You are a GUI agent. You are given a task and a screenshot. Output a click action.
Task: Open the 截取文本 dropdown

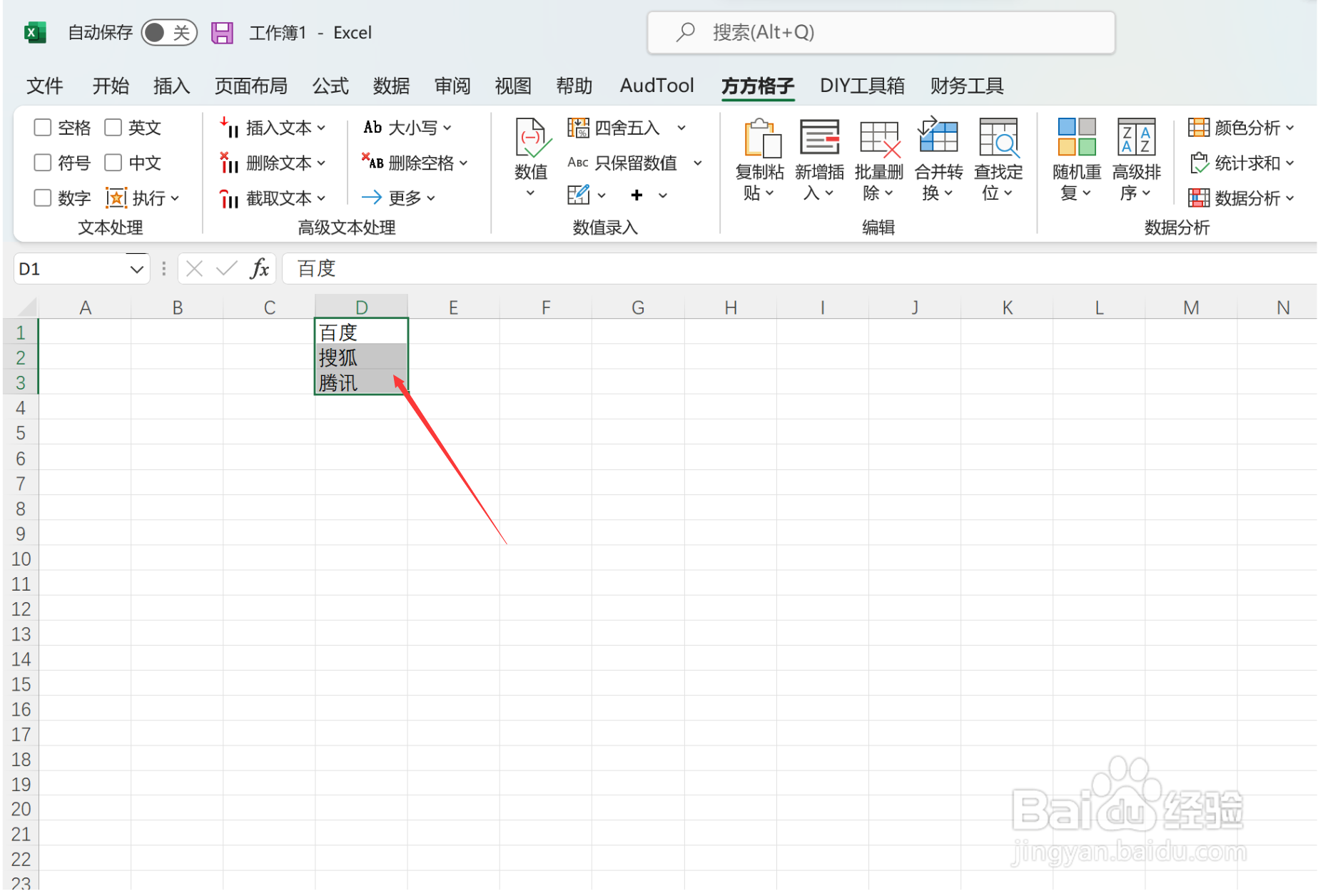click(272, 198)
